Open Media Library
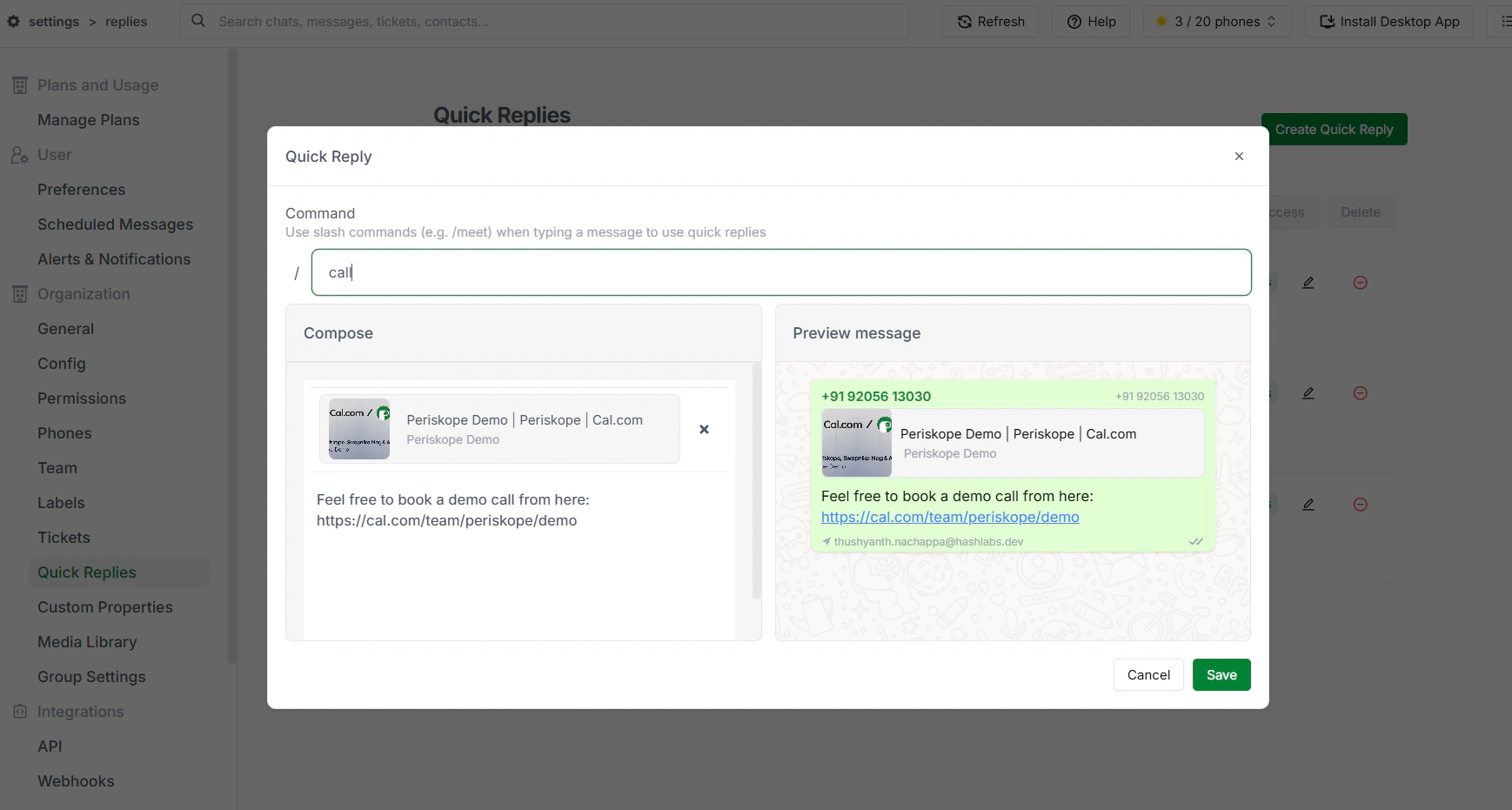Screen dimensions: 1512x810 point(87,642)
